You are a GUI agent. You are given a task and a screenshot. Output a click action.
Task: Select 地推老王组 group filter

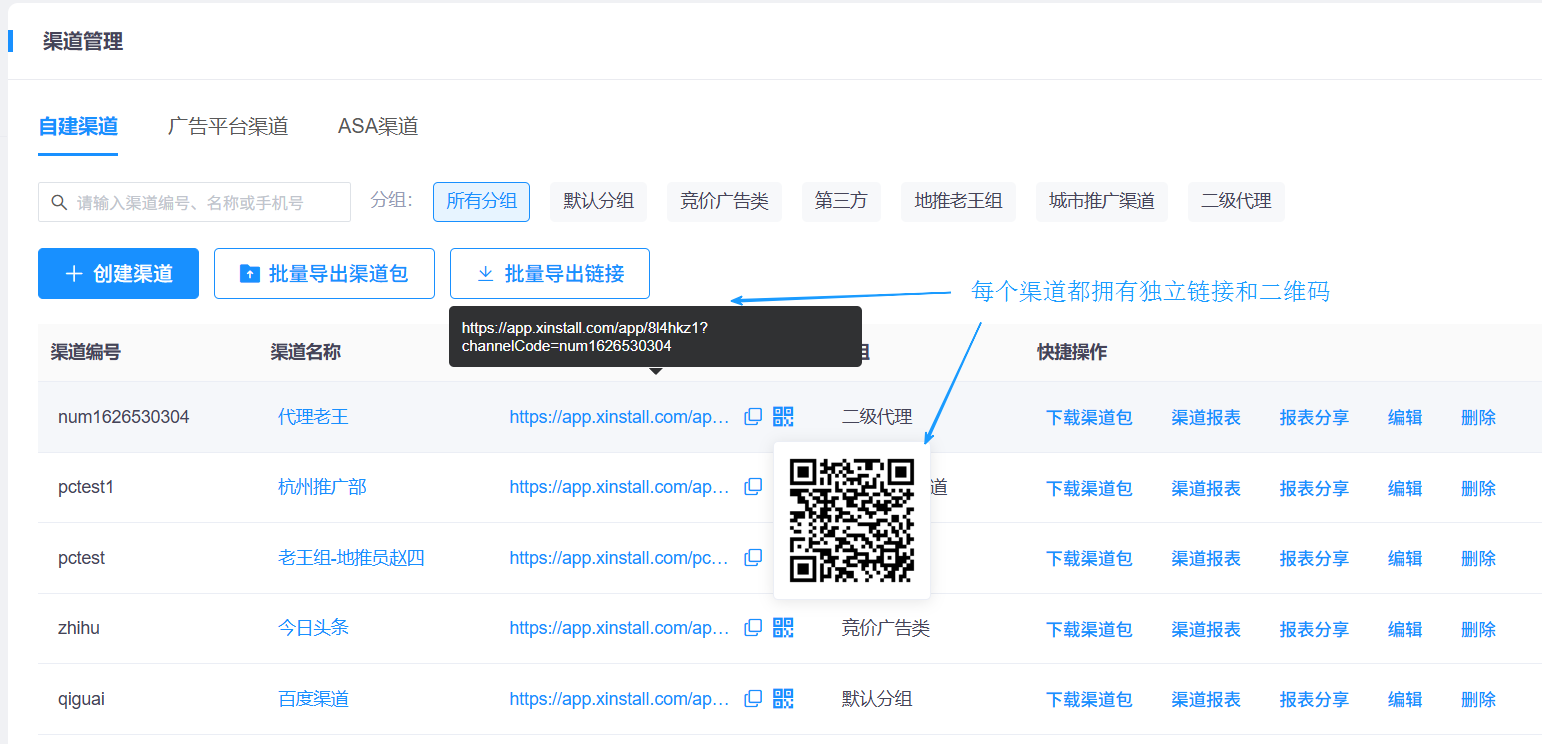tap(959, 201)
